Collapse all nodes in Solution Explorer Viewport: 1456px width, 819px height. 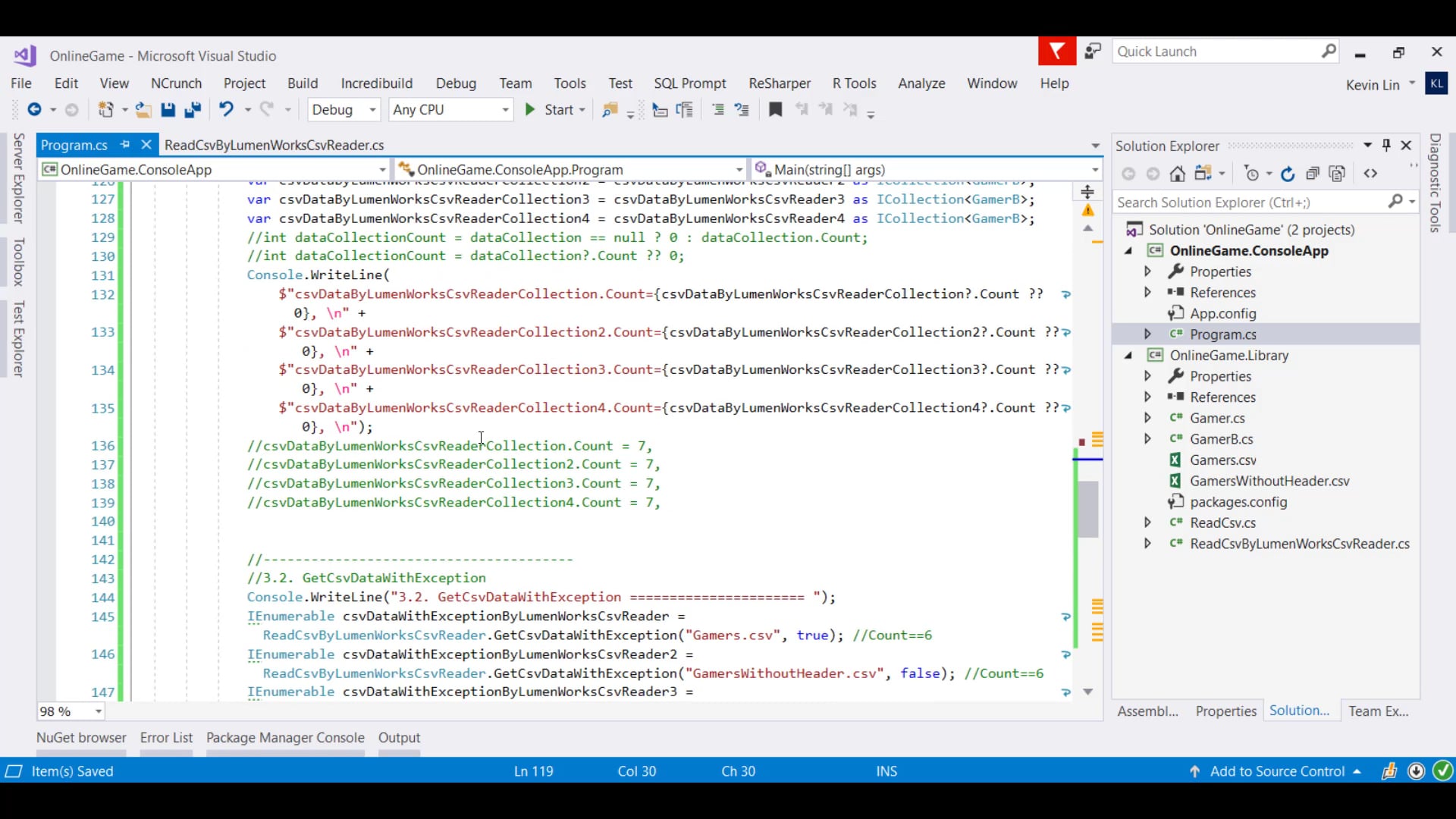pyautogui.click(x=1313, y=174)
